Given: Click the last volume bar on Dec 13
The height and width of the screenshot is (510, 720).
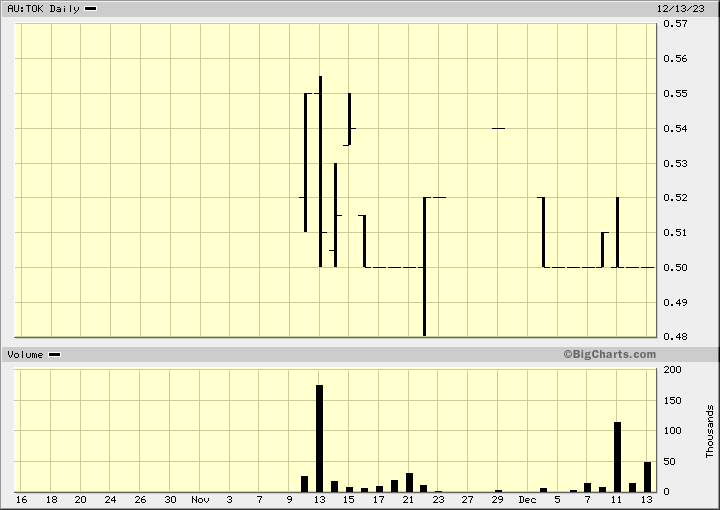Looking at the screenshot, I should [x=647, y=477].
